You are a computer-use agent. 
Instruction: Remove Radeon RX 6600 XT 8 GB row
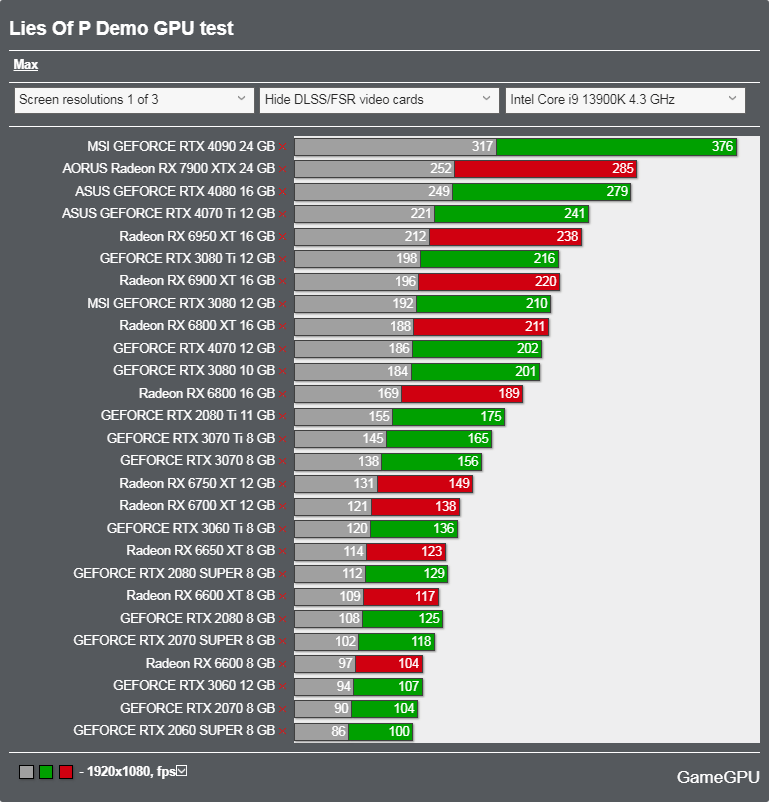coord(282,597)
